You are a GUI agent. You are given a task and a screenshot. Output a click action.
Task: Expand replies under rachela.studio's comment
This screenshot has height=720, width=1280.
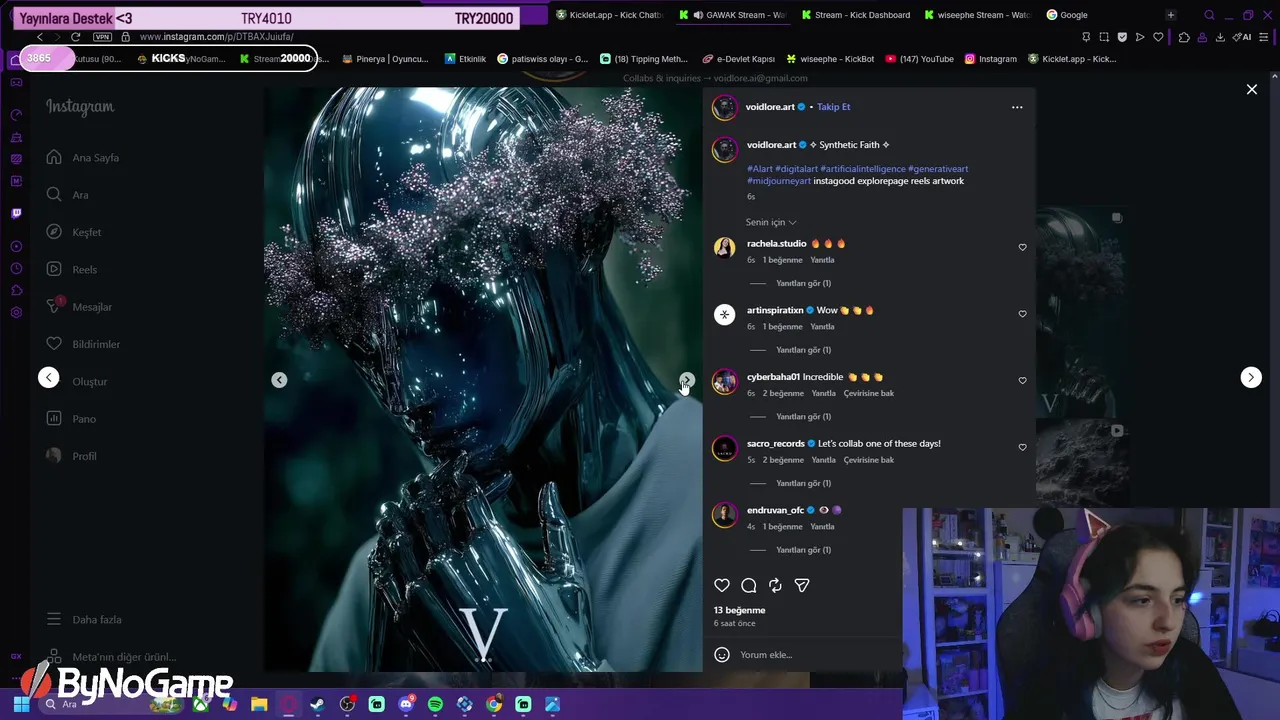point(804,283)
